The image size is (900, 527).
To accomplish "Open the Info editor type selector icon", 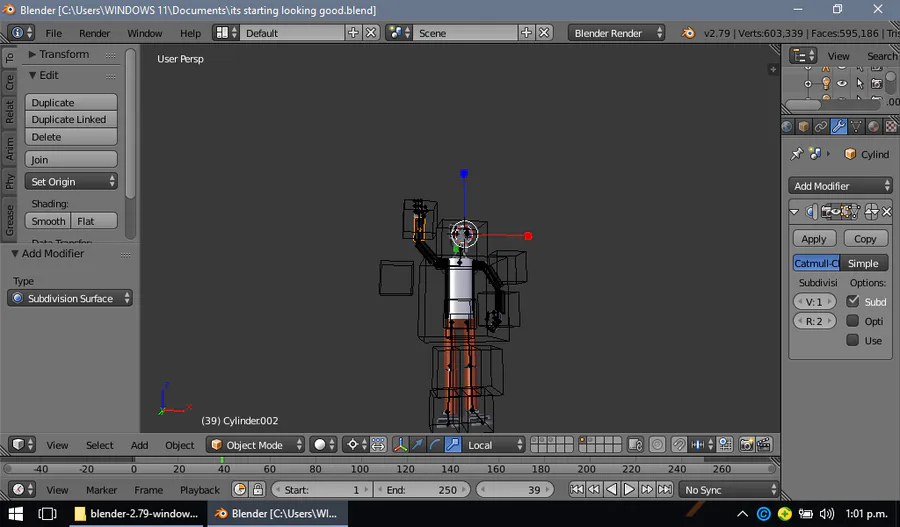I will tap(22, 33).
